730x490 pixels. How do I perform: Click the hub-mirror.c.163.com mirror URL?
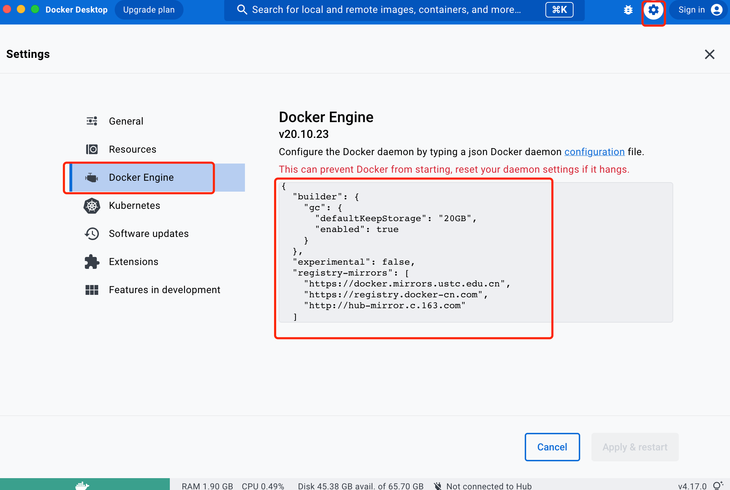(x=385, y=306)
